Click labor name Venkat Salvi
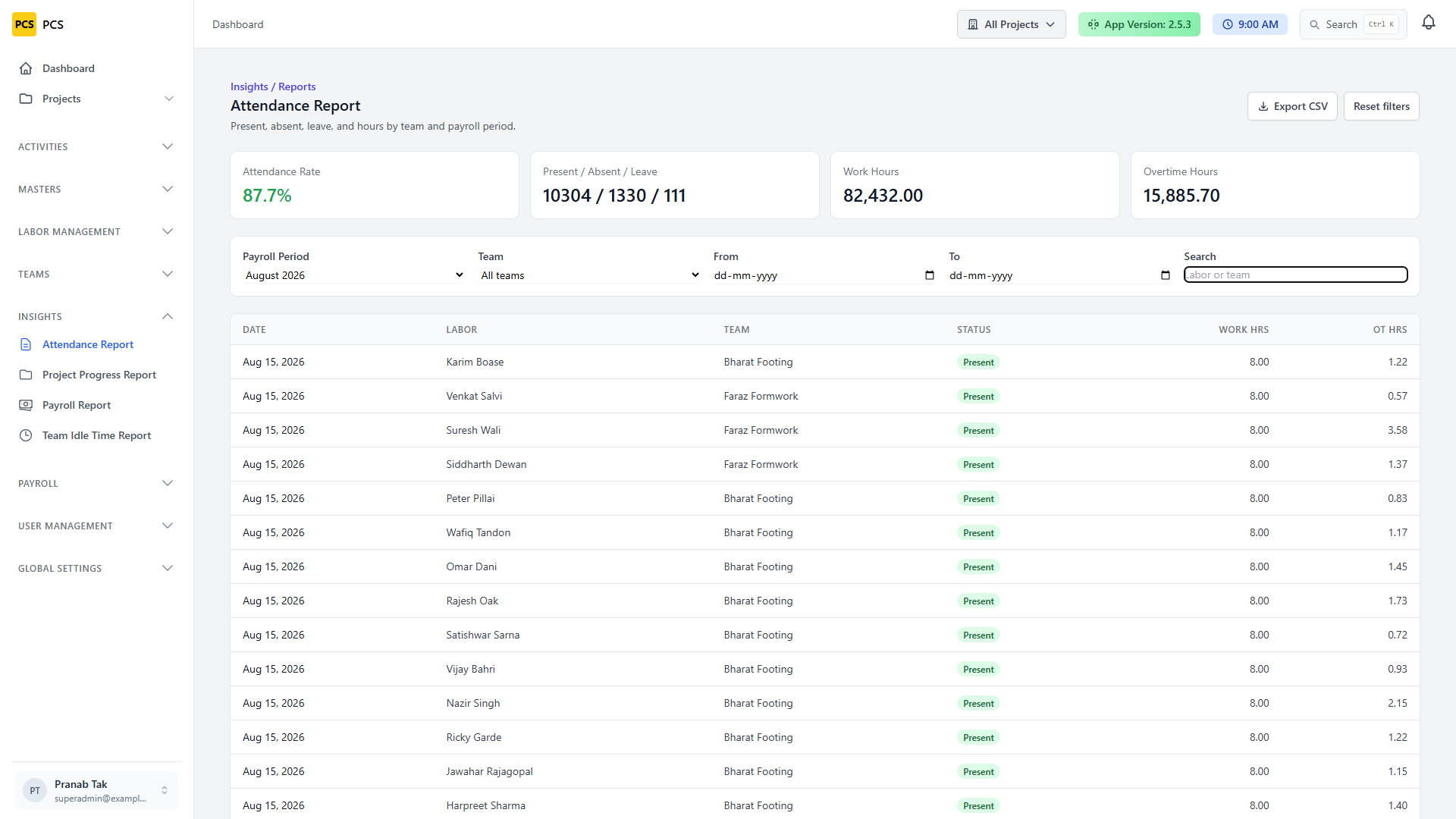 [474, 396]
